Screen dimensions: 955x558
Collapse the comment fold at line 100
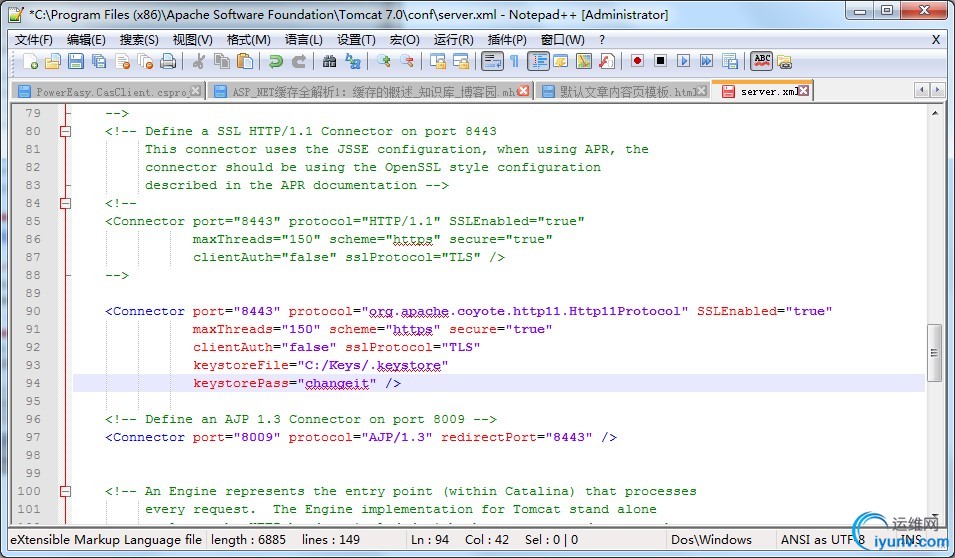(x=65, y=491)
